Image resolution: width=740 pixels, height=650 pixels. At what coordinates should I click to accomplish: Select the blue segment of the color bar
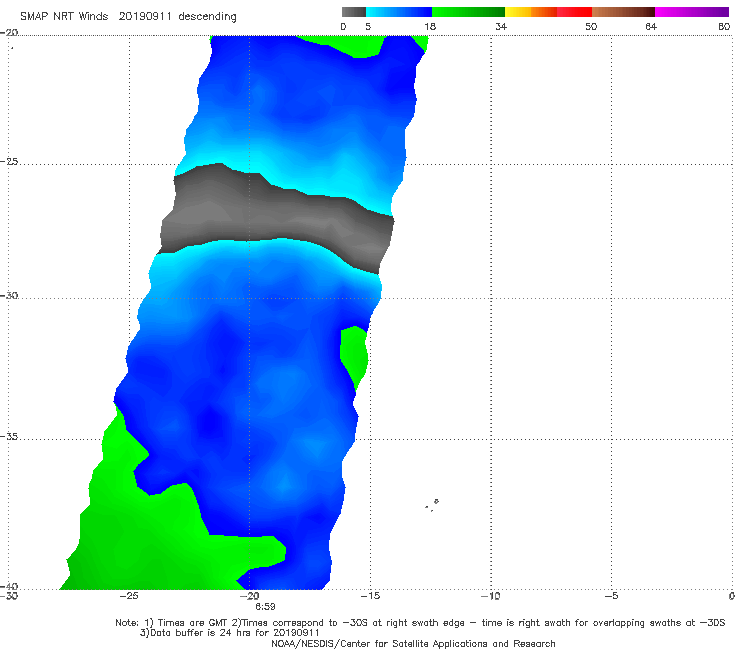tap(399, 12)
